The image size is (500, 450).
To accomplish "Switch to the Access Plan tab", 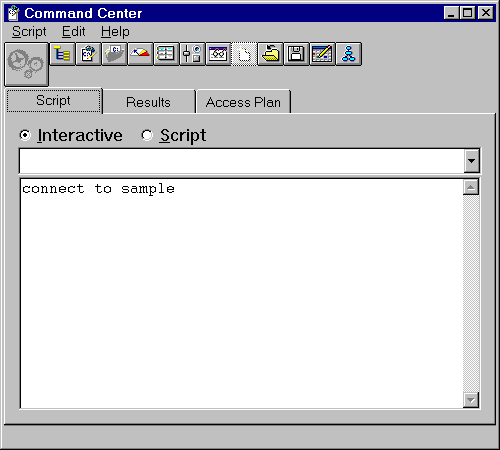I will [x=243, y=102].
